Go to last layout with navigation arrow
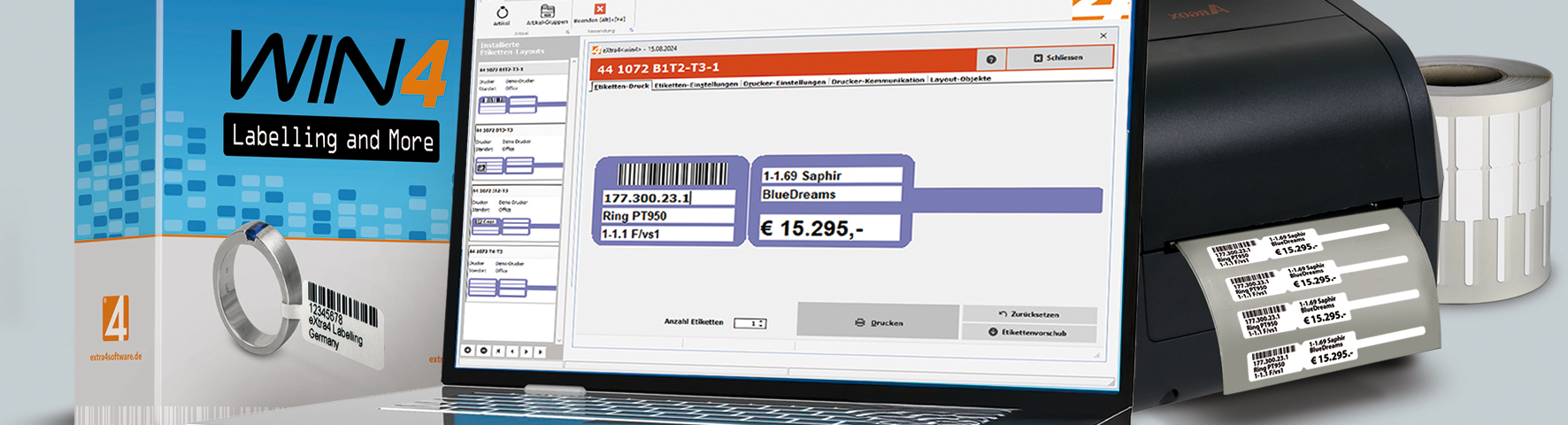 pos(541,352)
